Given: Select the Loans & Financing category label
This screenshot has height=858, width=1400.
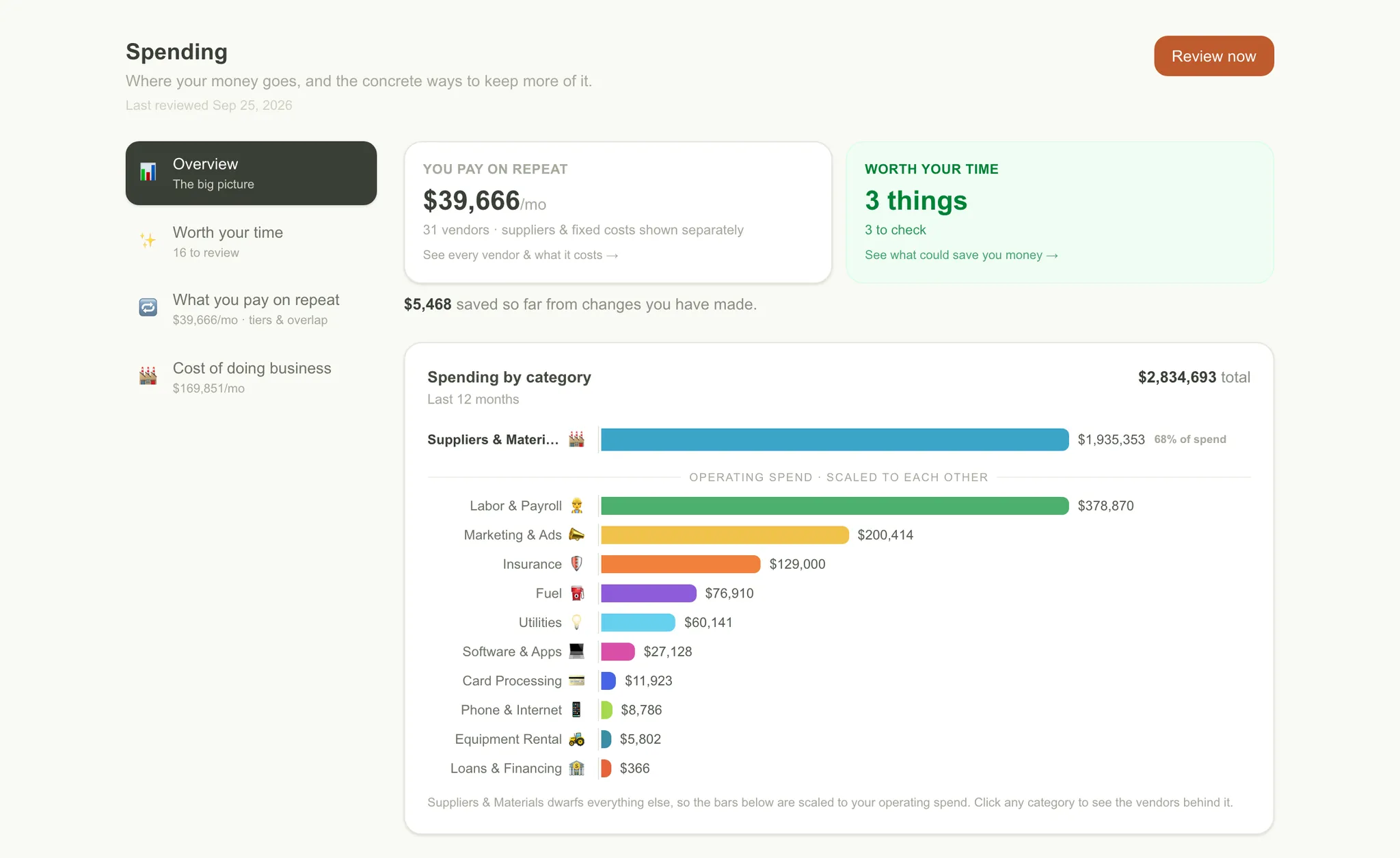Looking at the screenshot, I should point(506,768).
